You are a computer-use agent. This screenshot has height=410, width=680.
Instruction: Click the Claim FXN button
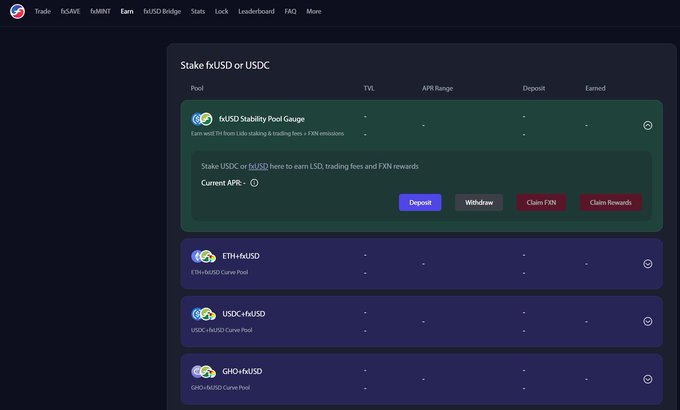pos(541,203)
